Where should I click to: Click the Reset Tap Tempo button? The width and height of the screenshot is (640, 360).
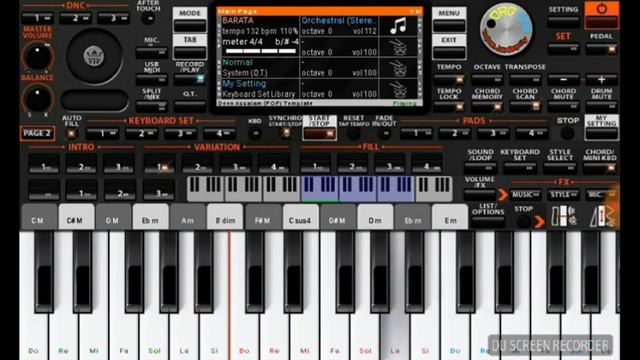(x=353, y=133)
